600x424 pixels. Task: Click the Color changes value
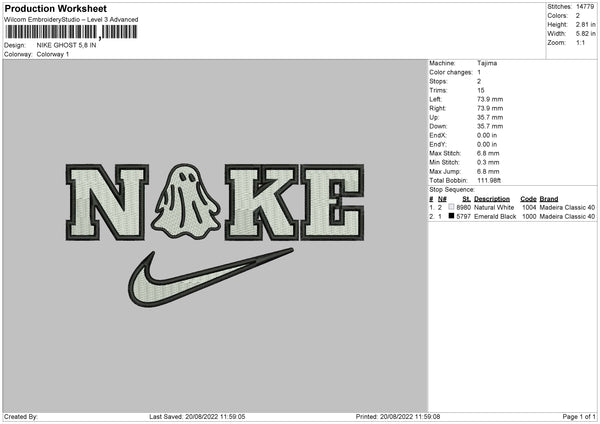(479, 72)
